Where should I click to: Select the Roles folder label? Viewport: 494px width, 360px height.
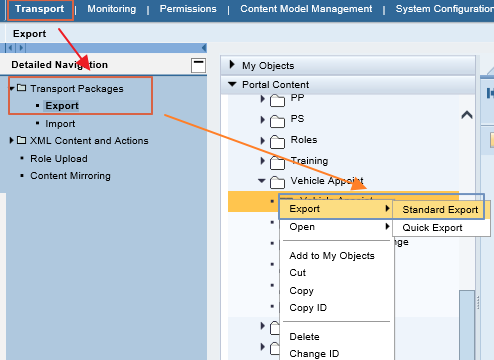[x=304, y=140]
